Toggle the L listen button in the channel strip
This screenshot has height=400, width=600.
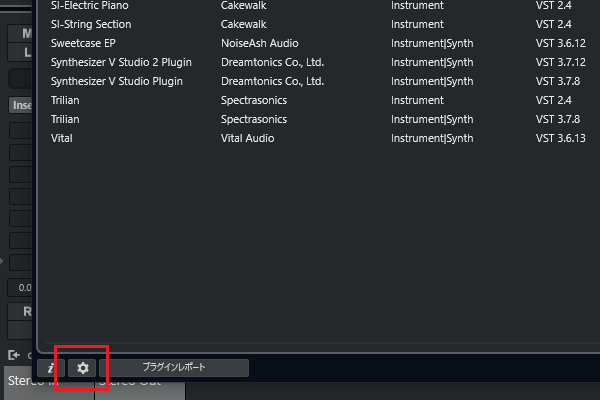20,52
